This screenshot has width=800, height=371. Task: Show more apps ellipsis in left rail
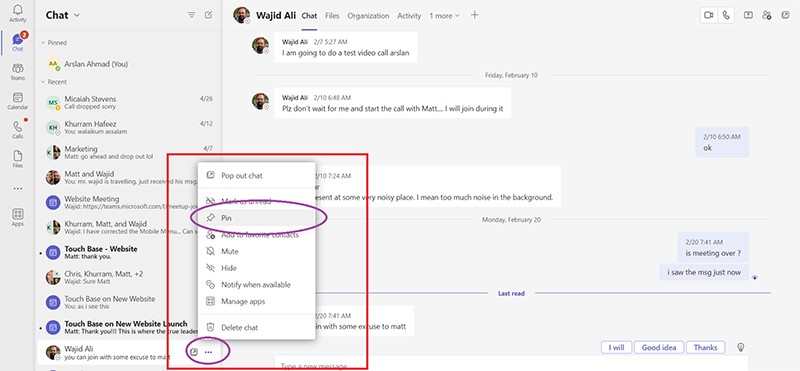17,188
